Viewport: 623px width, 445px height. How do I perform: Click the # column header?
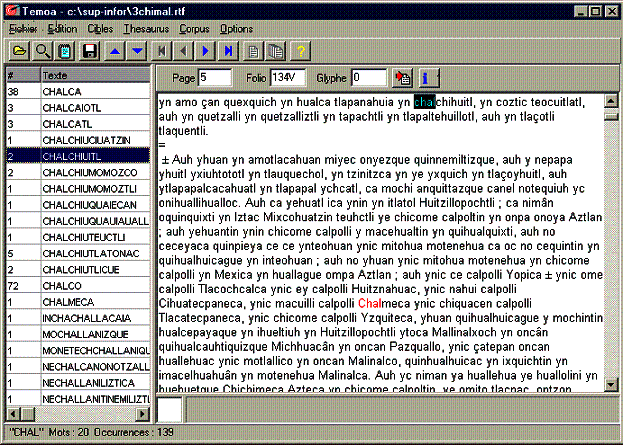tap(20, 75)
